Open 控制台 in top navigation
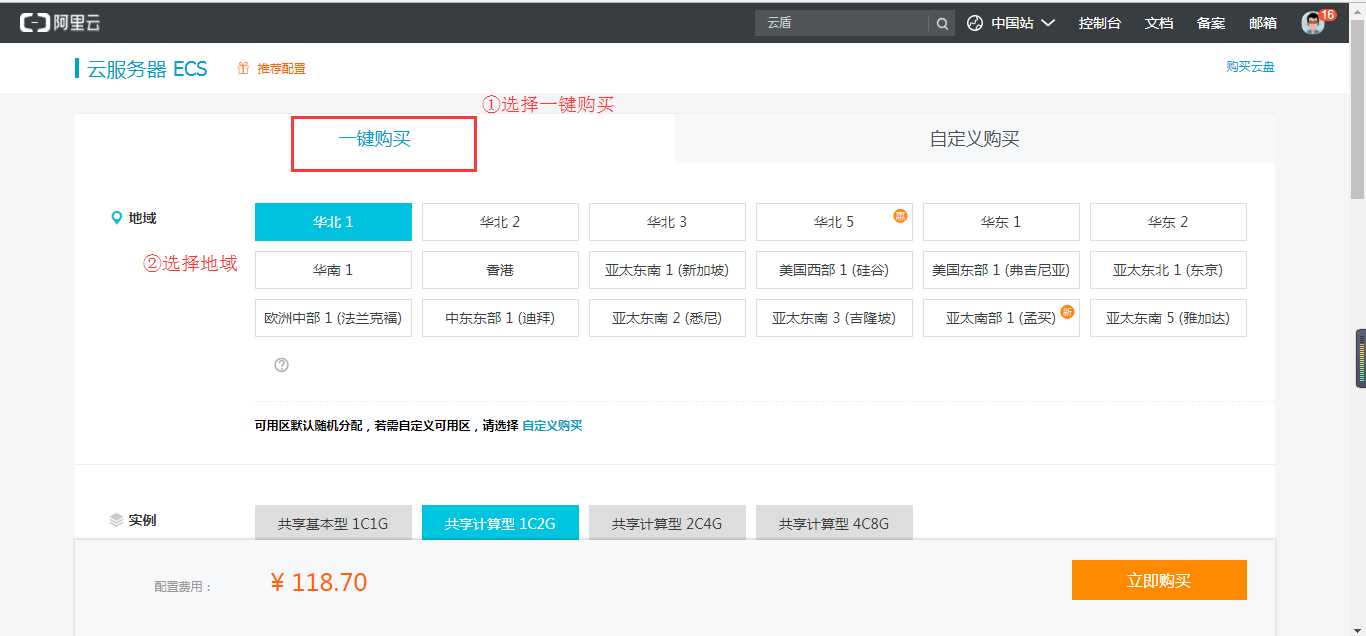Image resolution: width=1366 pixels, height=636 pixels. click(x=1100, y=23)
